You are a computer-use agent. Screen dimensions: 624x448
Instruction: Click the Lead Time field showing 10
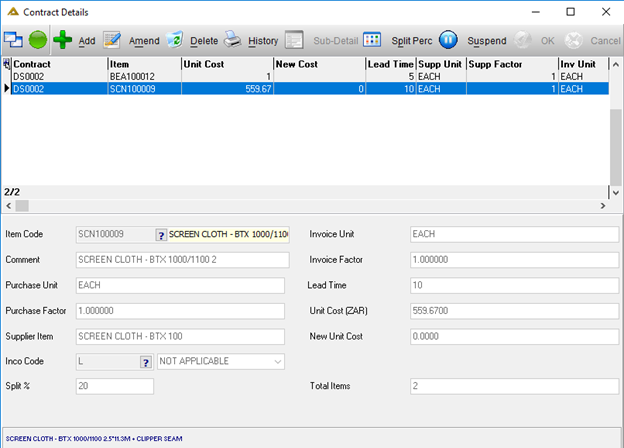515,285
